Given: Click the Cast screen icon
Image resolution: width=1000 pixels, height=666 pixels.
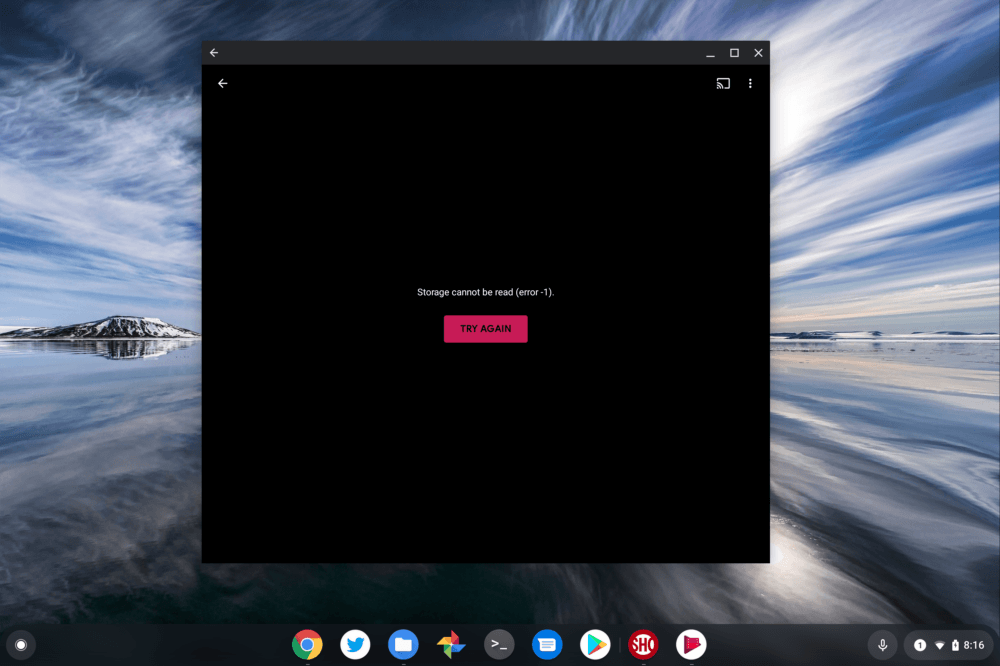Looking at the screenshot, I should (x=723, y=84).
